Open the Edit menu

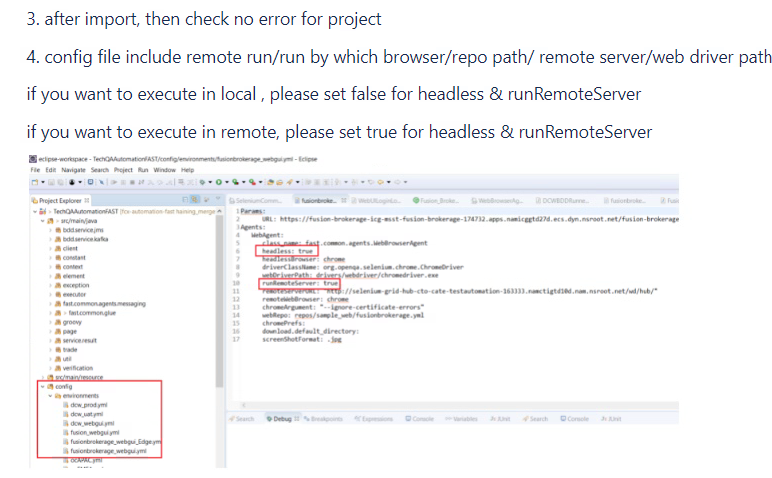[51, 170]
